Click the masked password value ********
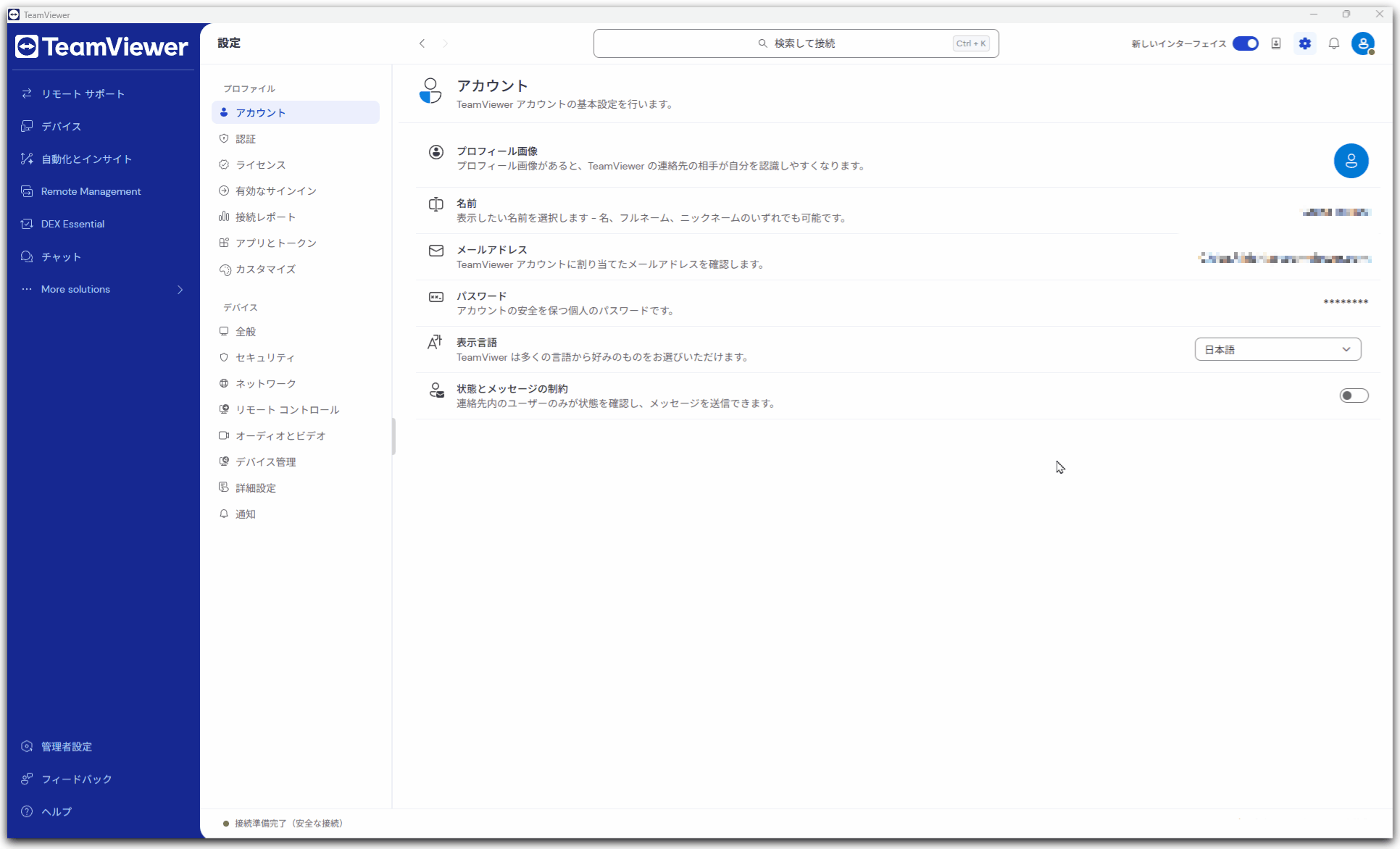The height and width of the screenshot is (849, 1400). click(1346, 302)
